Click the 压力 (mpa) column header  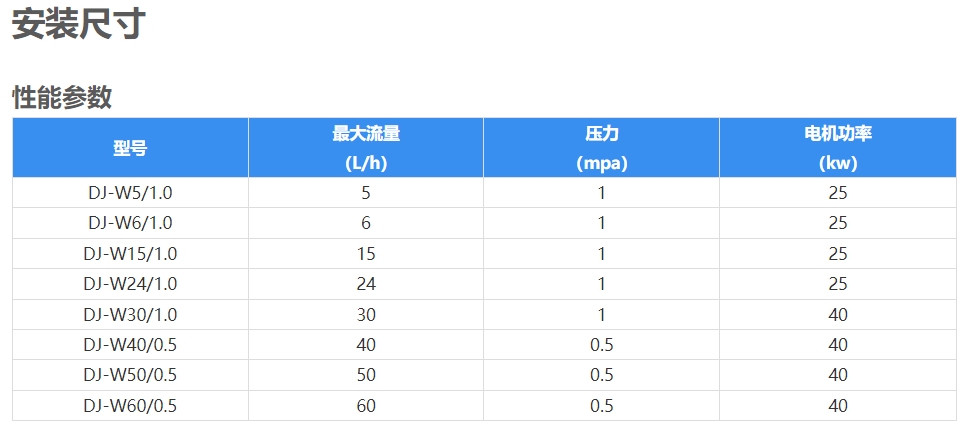(x=601, y=148)
